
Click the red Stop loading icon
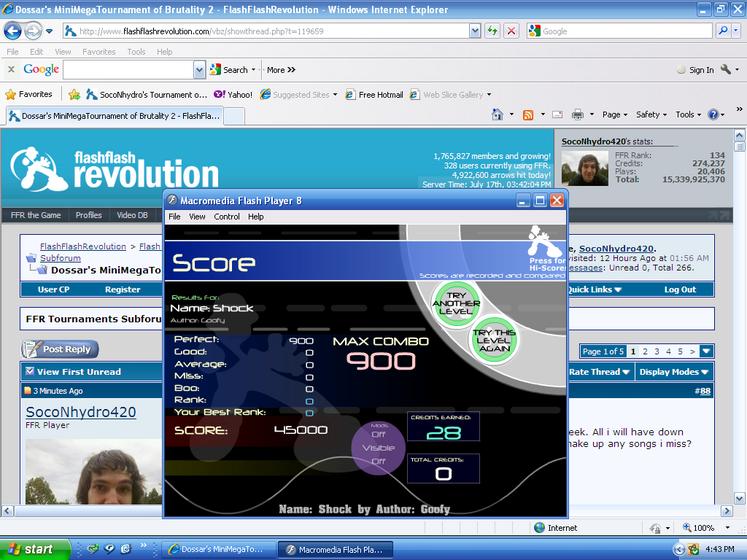[511, 31]
